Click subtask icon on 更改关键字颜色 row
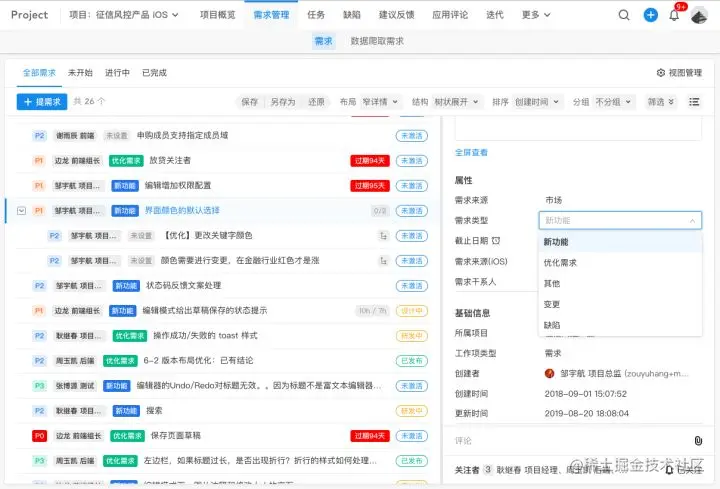This screenshot has height=489, width=720. 383,236
